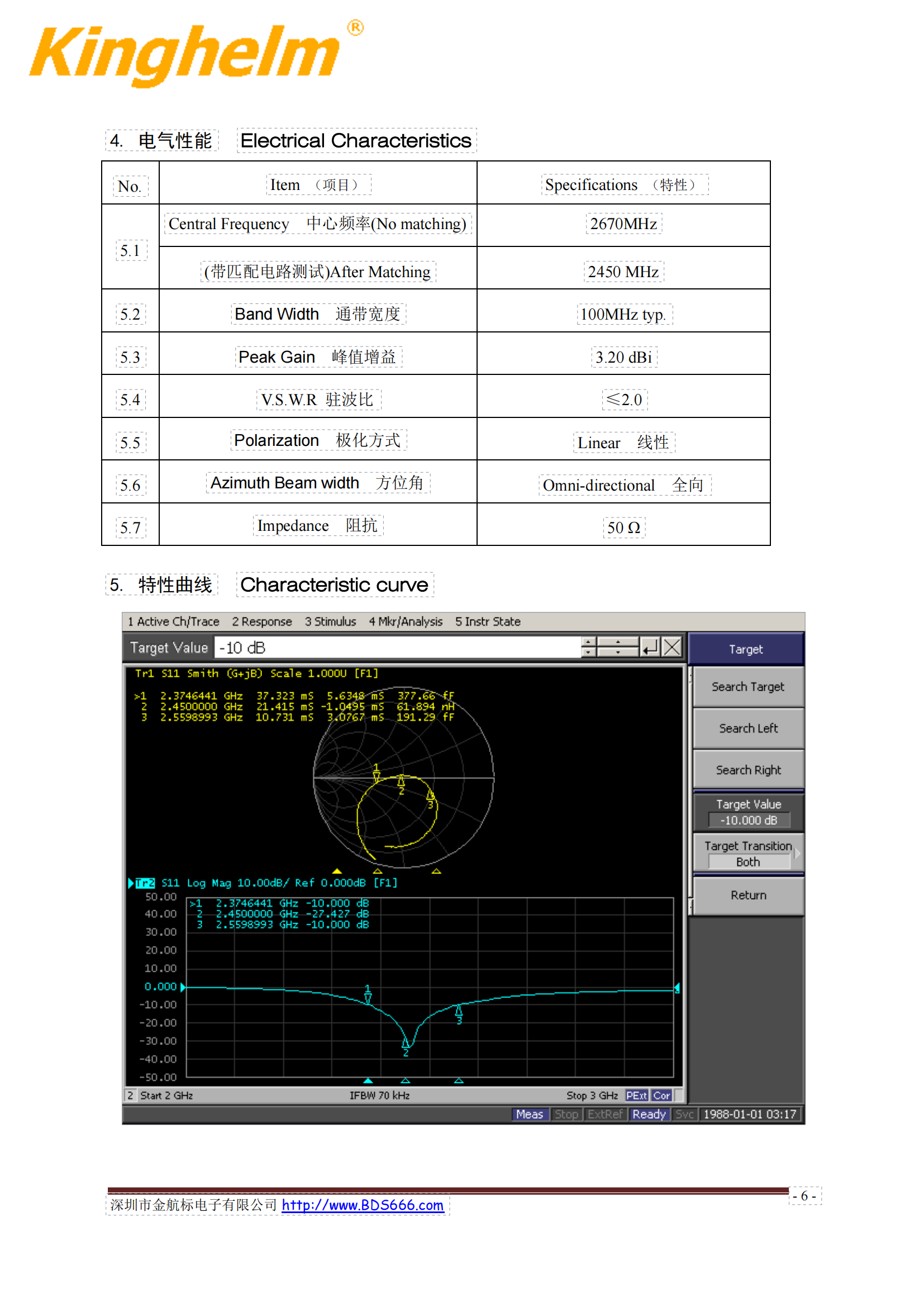This screenshot has height=1307, width=924.
Task: Click the Svc status indicator
Action: (x=684, y=1115)
